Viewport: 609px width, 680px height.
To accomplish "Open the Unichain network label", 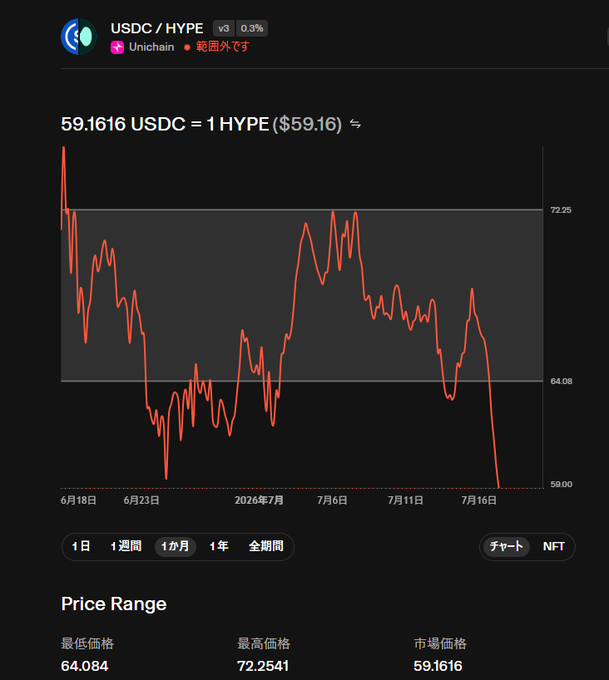I will [x=151, y=47].
